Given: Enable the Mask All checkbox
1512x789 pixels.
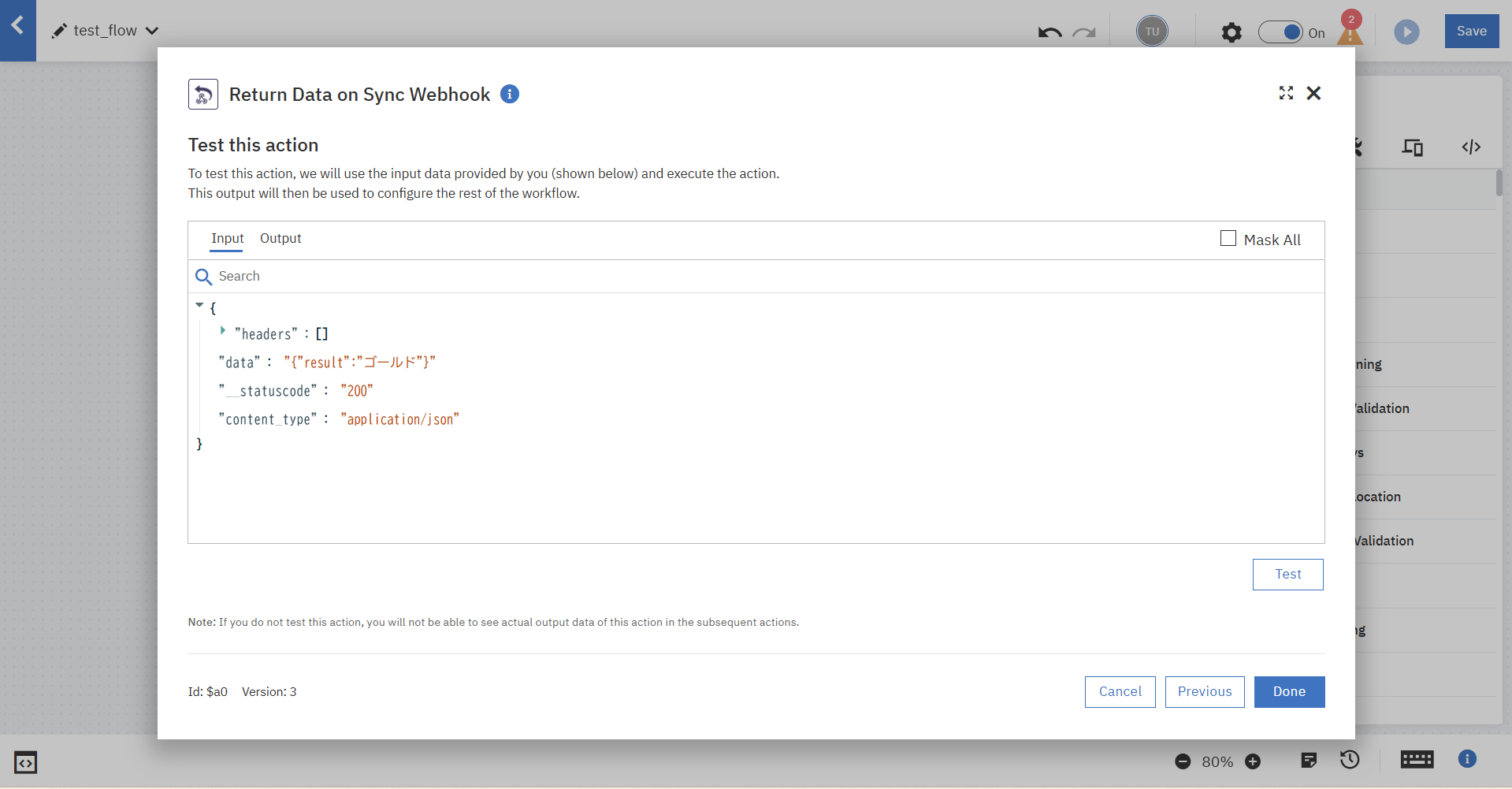Looking at the screenshot, I should point(1228,238).
